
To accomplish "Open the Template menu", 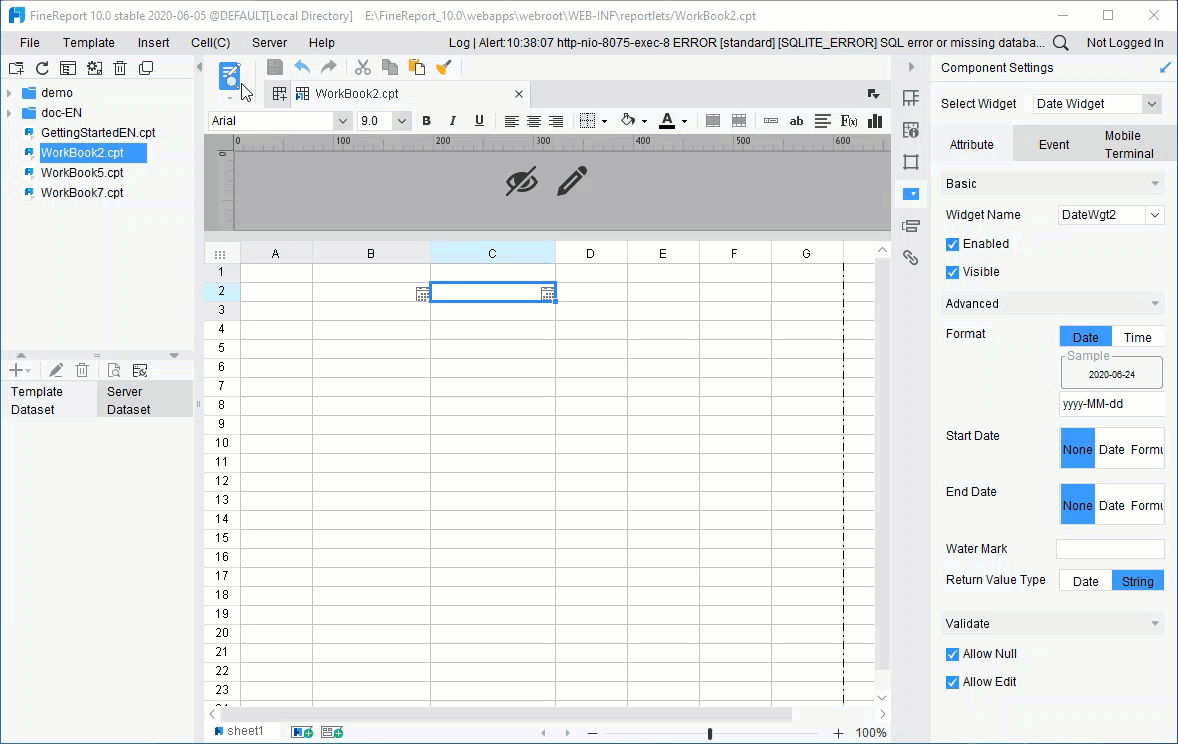I will click(89, 43).
